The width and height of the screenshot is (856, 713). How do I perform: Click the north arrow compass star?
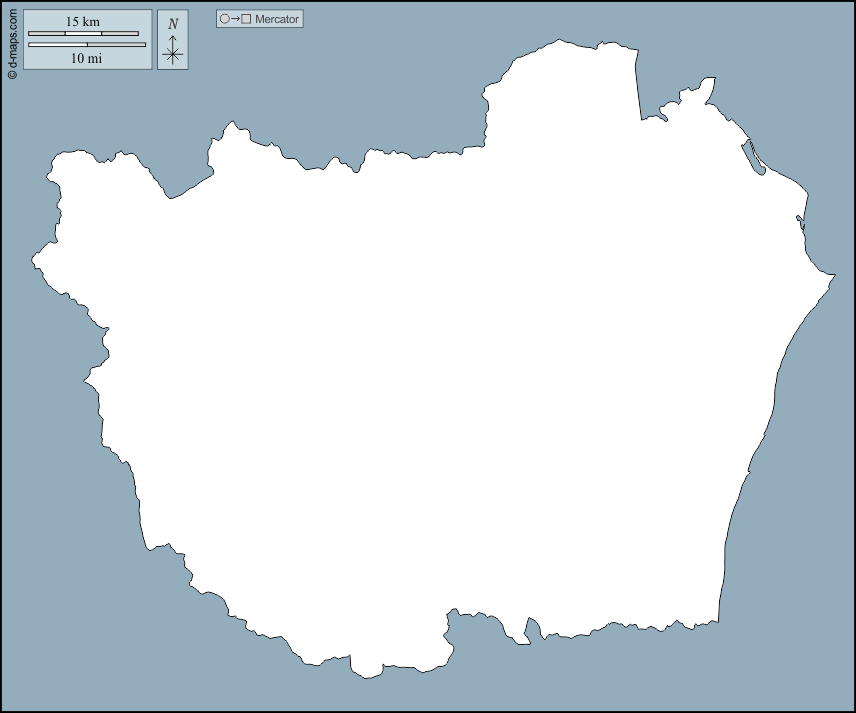(x=173, y=53)
